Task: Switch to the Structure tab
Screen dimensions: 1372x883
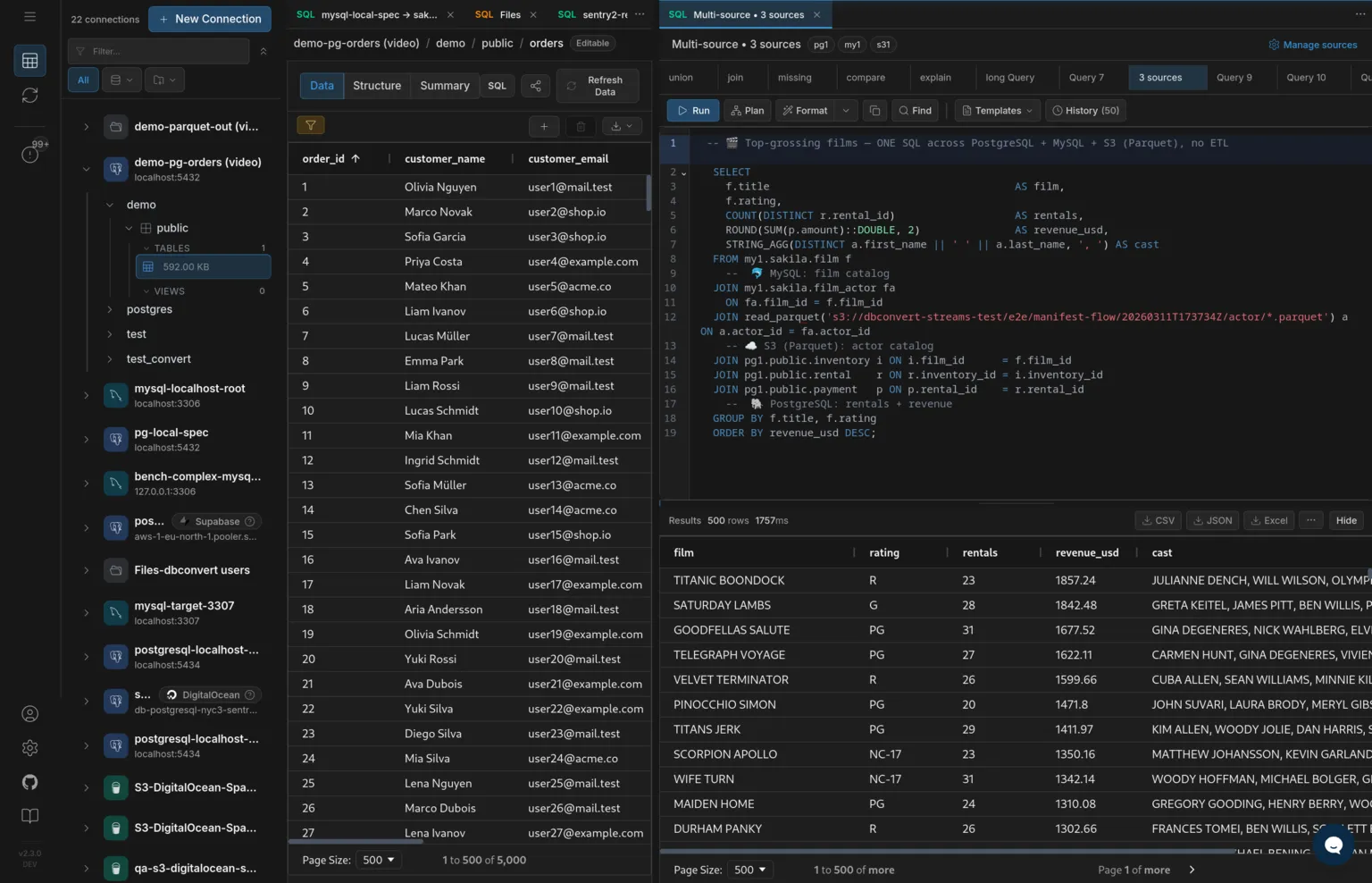Action: 377,86
